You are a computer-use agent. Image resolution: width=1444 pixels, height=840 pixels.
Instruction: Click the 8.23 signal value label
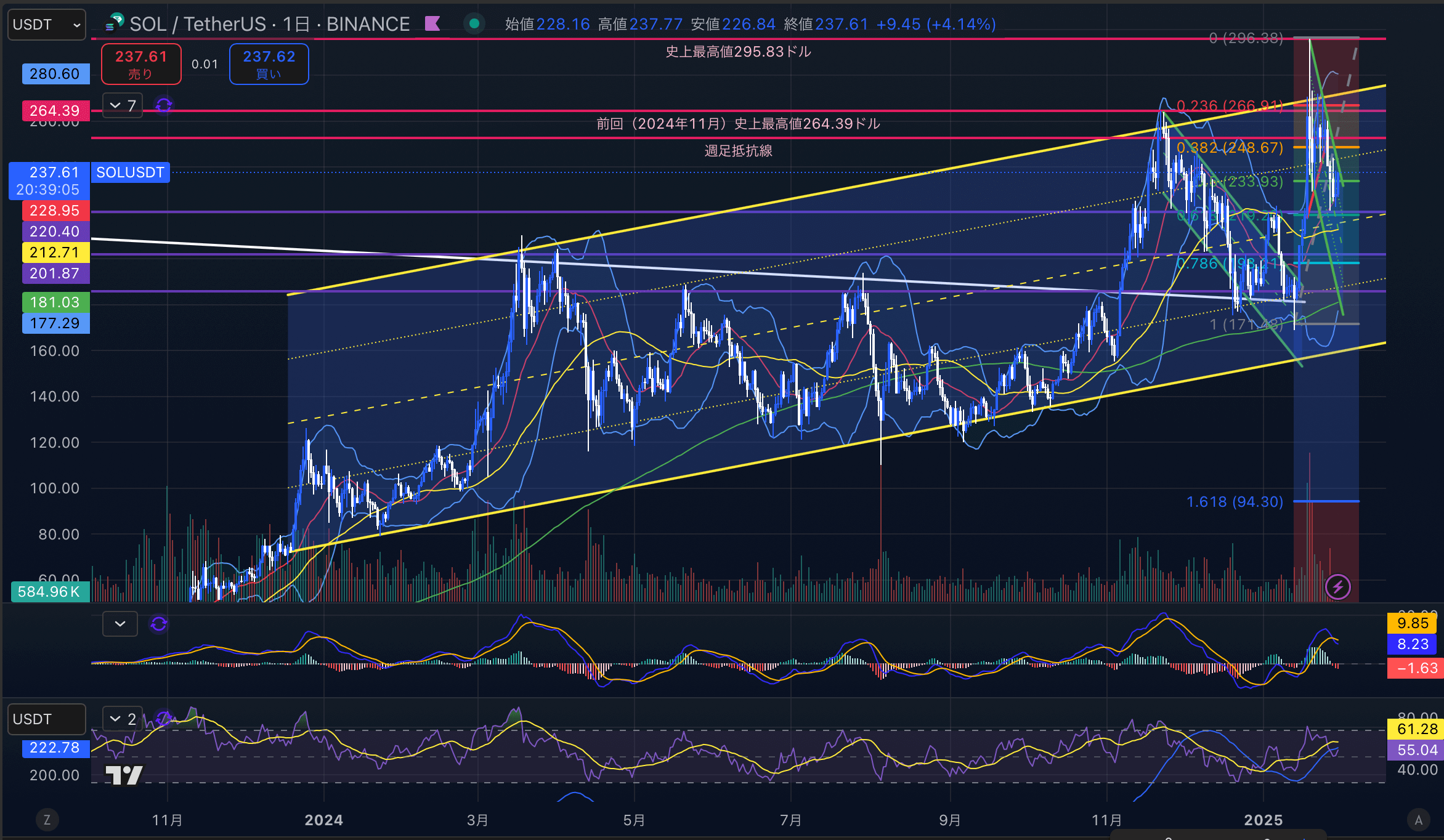coord(1412,644)
